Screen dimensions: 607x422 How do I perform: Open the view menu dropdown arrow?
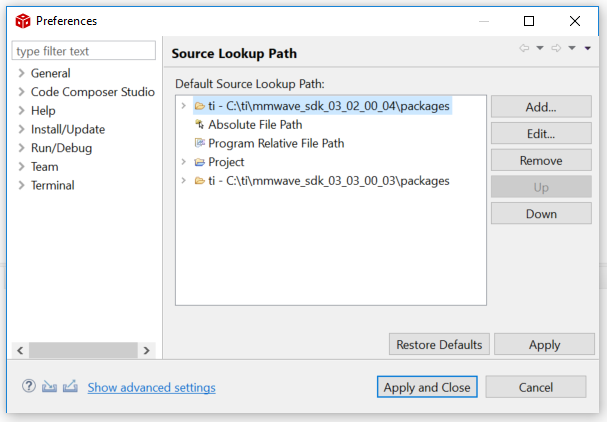click(587, 49)
